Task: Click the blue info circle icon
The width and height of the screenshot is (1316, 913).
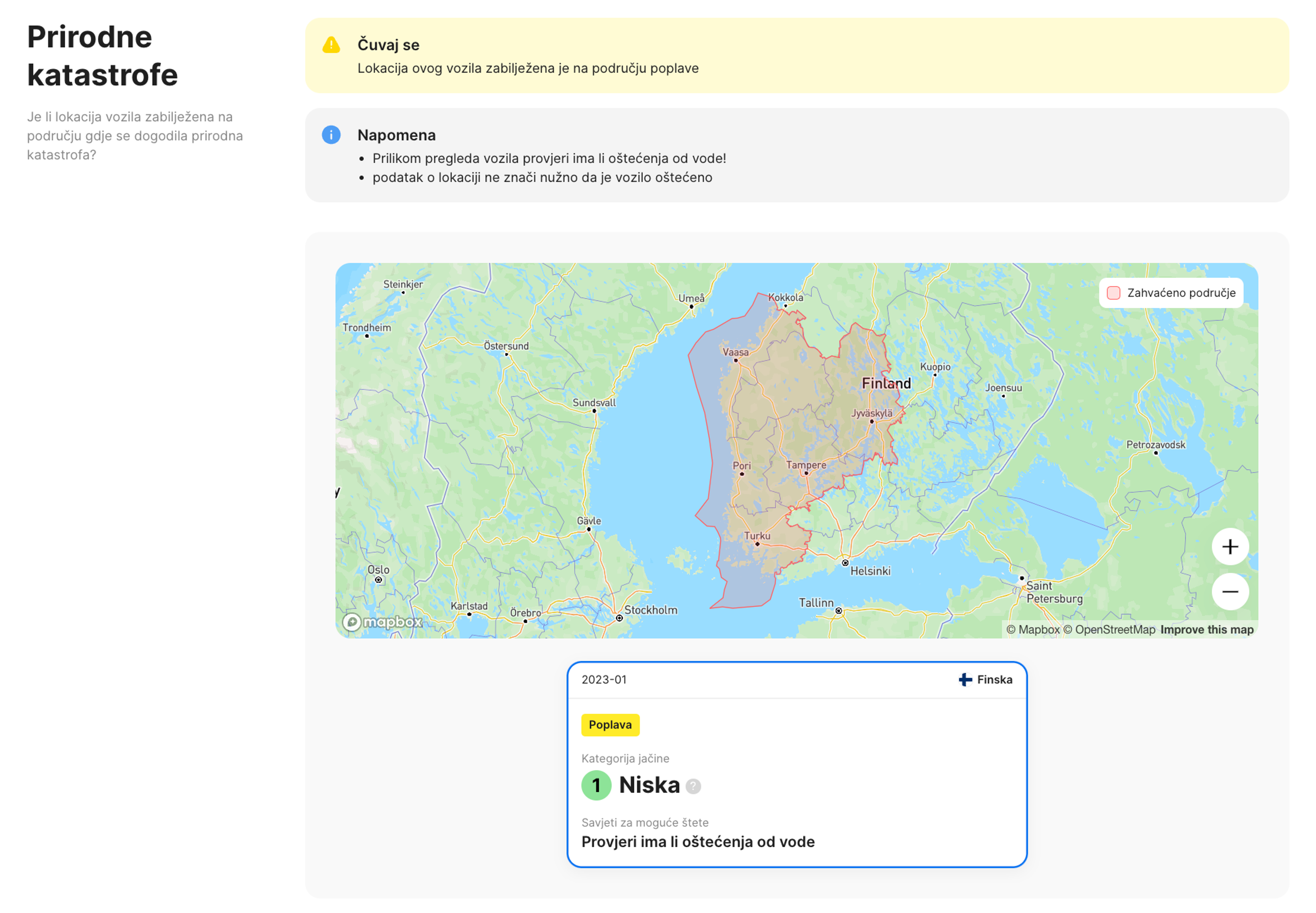Action: (x=331, y=135)
